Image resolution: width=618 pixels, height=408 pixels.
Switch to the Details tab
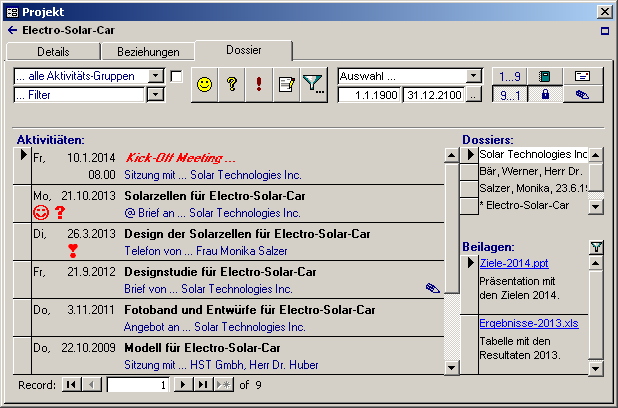53,52
